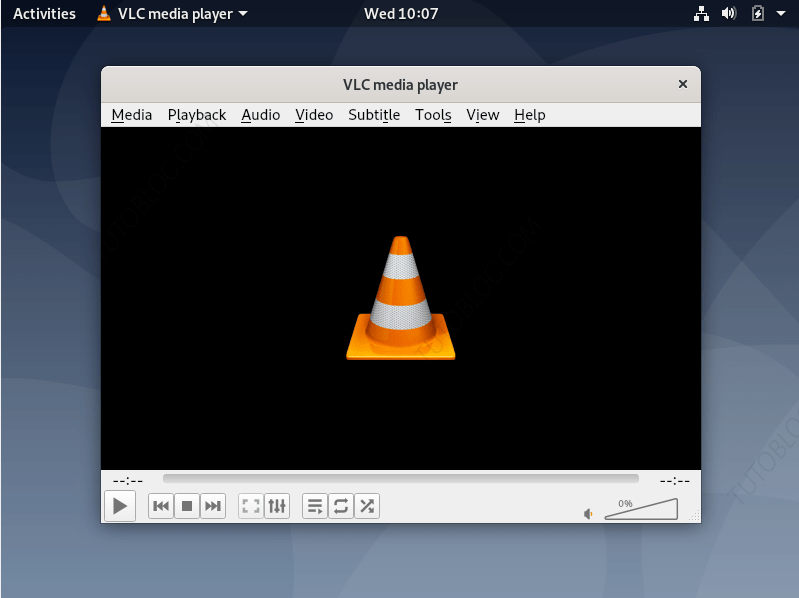799x598 pixels.
Task: Open the View menu
Action: (x=483, y=115)
